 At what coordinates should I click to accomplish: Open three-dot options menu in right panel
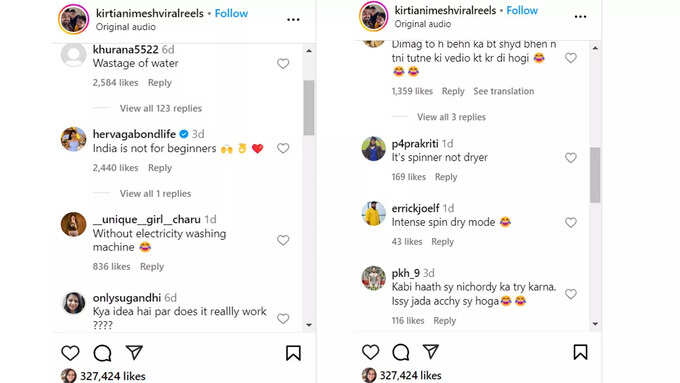point(580,17)
